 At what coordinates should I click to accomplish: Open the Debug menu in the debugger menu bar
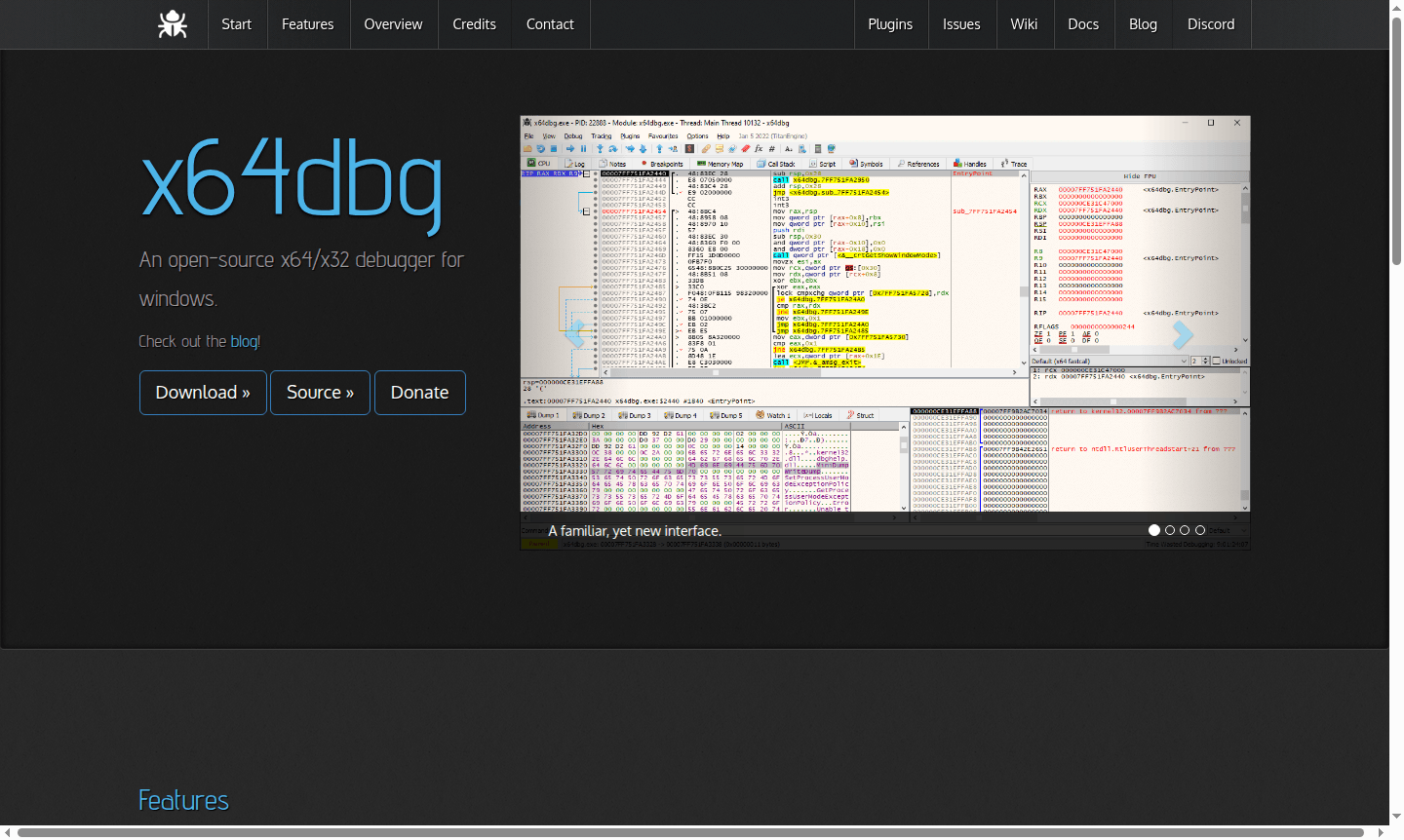(x=572, y=135)
